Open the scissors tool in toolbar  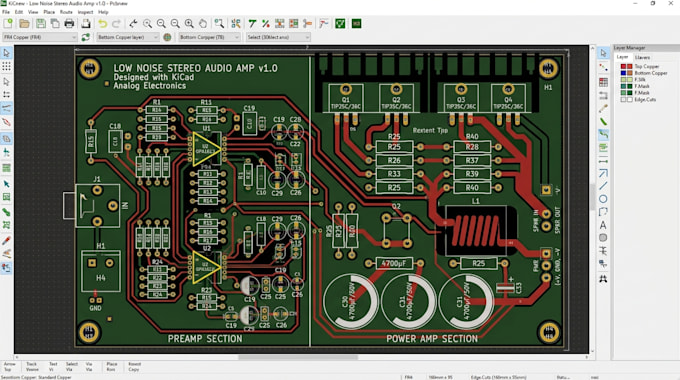click(307, 23)
